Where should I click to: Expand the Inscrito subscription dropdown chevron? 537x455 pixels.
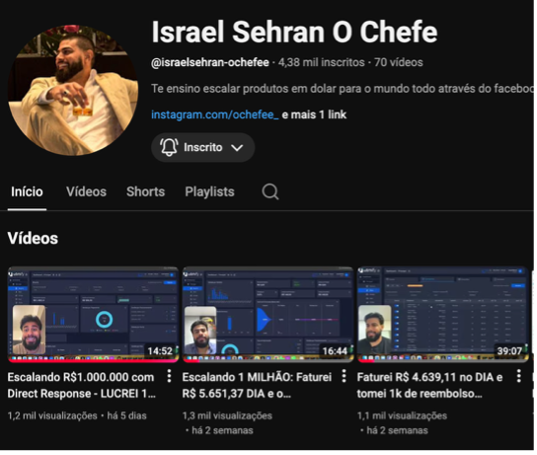238,149
